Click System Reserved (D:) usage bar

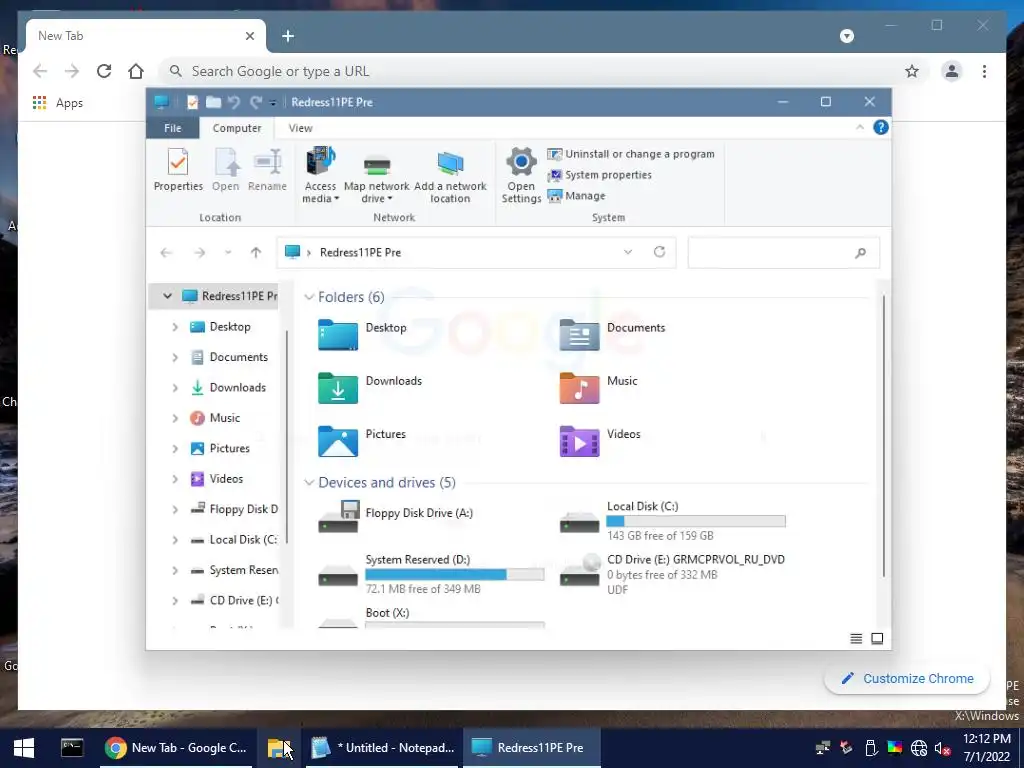point(455,575)
